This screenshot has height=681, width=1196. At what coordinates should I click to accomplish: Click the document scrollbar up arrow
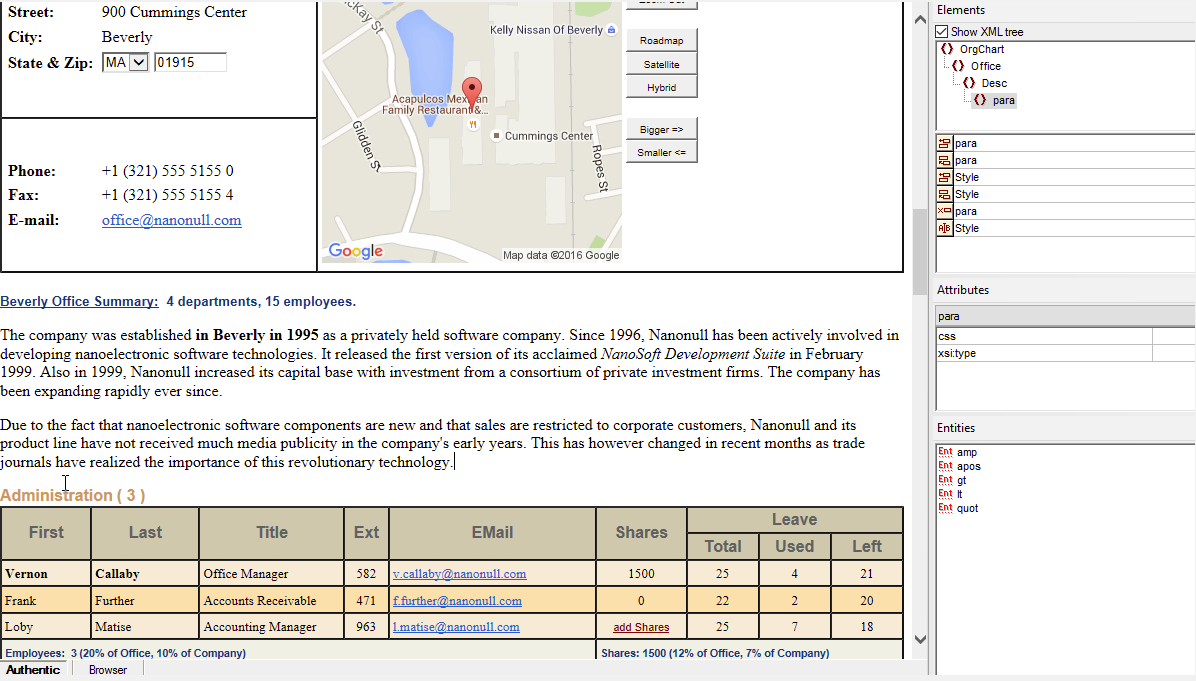(920, 20)
